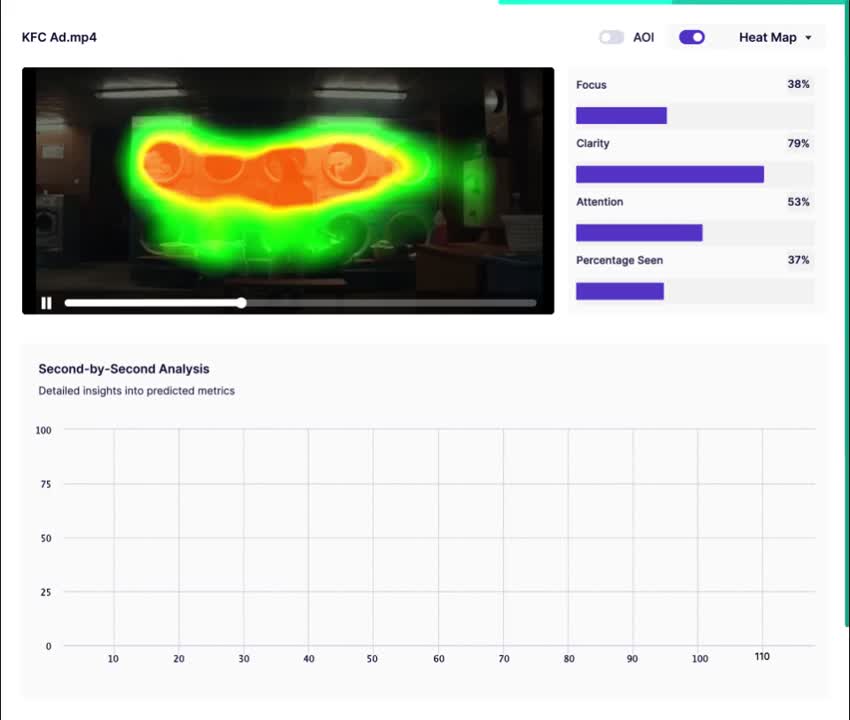Click the video progress slider handle
Image resolution: width=850 pixels, height=720 pixels.
pyautogui.click(x=242, y=303)
